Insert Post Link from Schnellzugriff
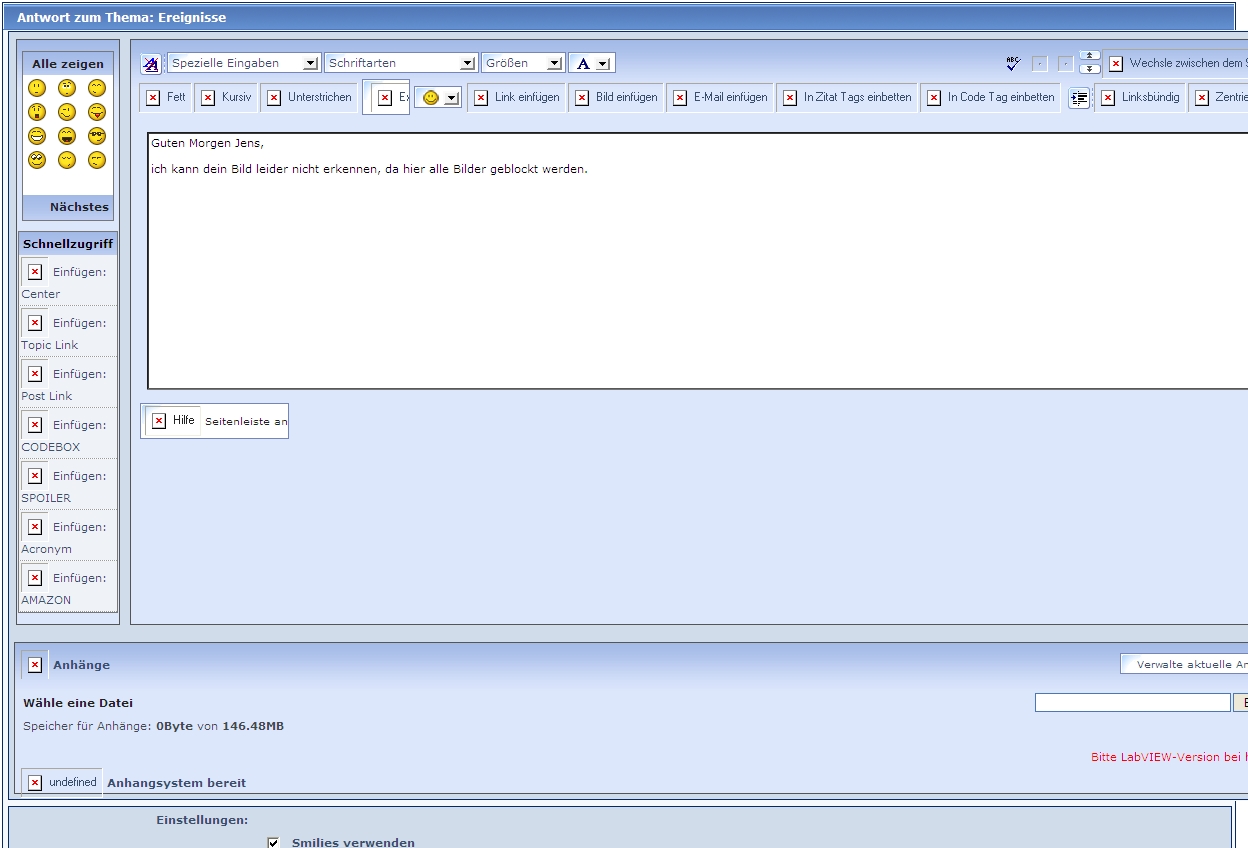The image size is (1248, 848). [x=68, y=383]
